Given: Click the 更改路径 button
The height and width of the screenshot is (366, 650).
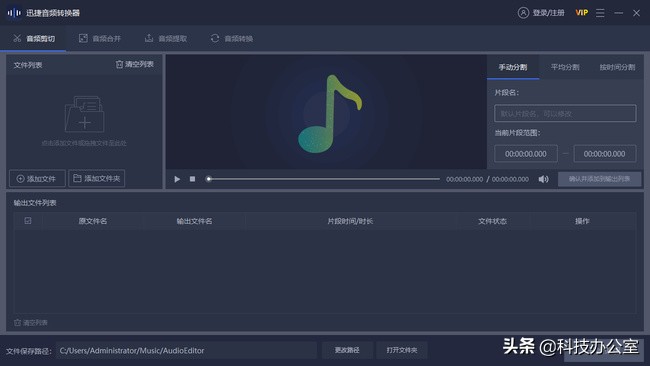Looking at the screenshot, I should coord(347,350).
